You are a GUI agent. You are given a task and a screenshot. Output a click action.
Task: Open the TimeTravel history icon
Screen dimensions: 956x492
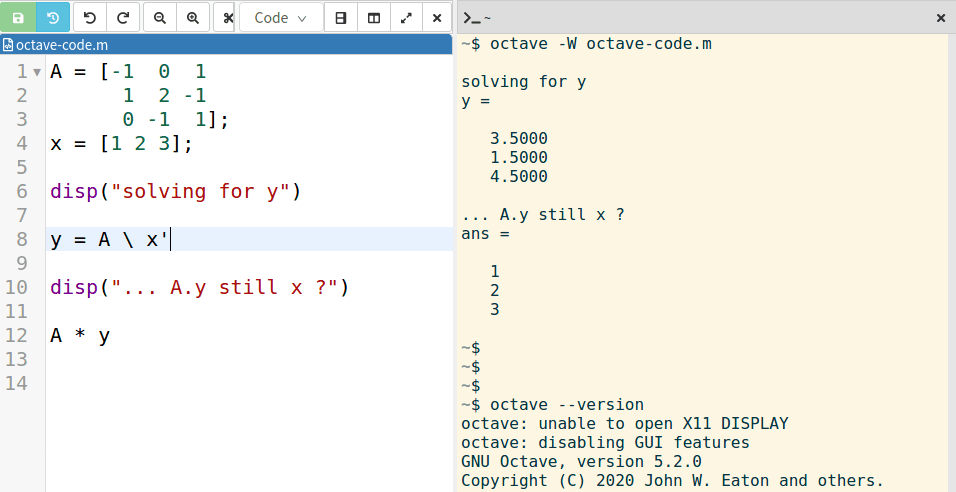pyautogui.click(x=53, y=18)
